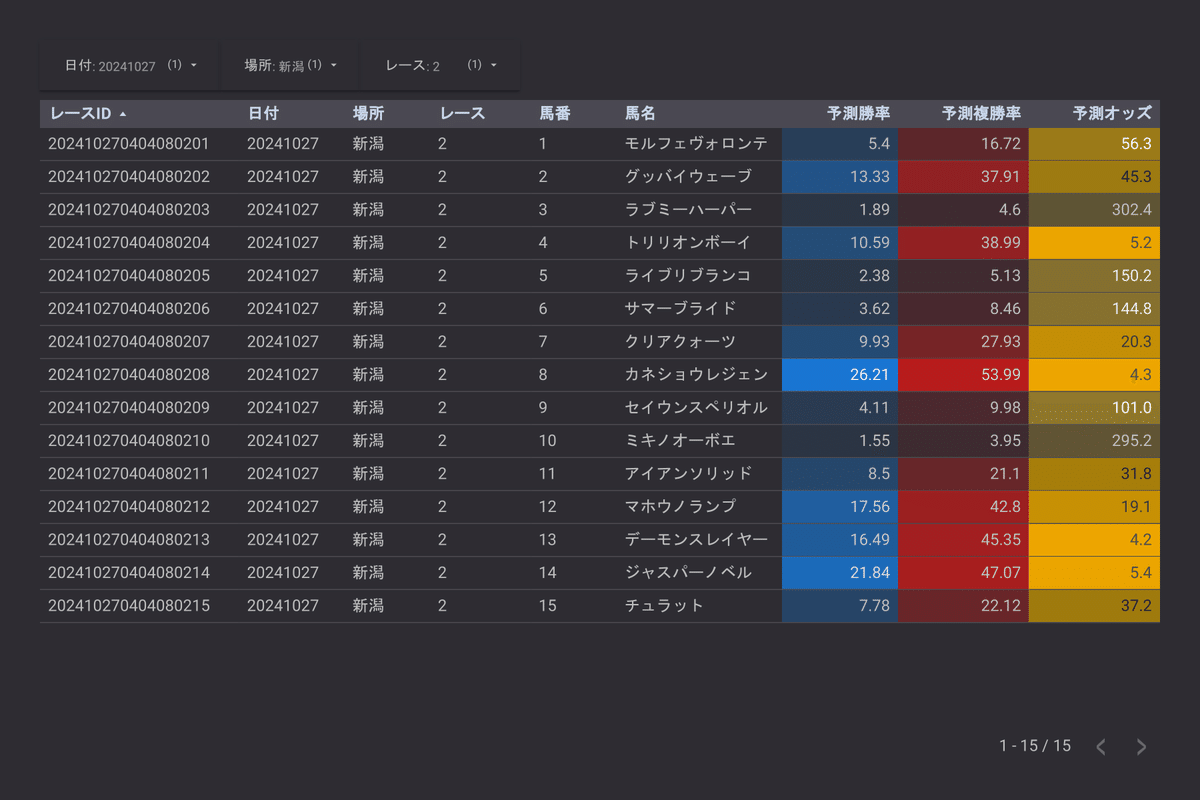Click the 場所 column header
Screen dimensions: 1200x800
click(369, 113)
